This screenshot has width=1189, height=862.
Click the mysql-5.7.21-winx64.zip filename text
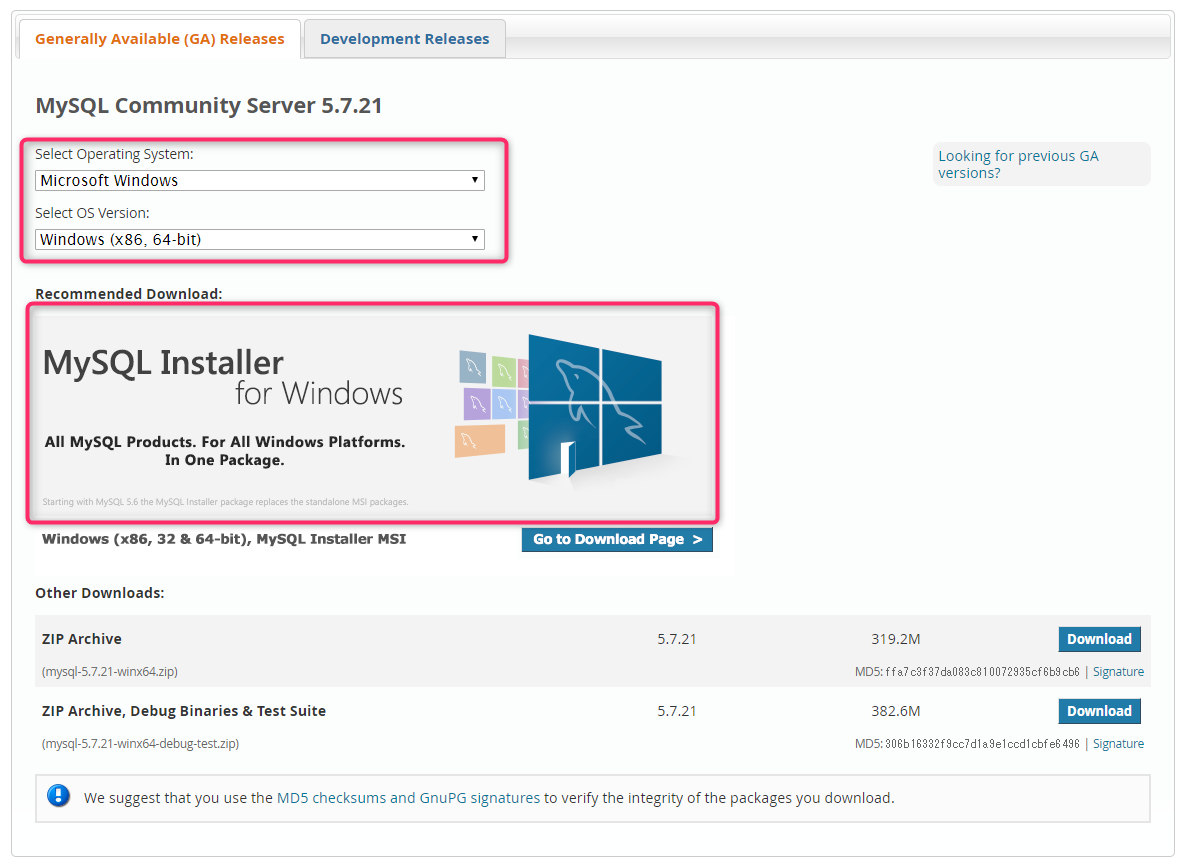110,672
